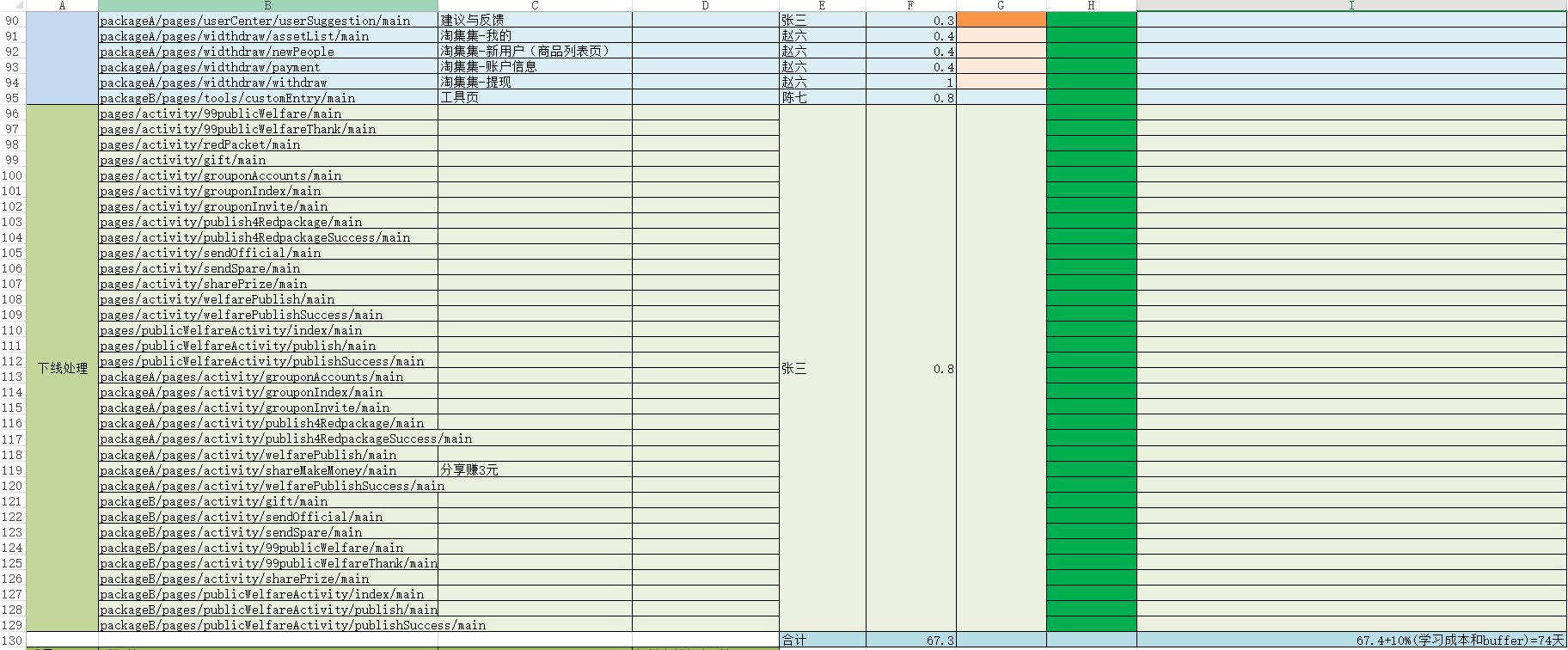The image size is (1568, 650).
Task: Click cell packageA/pages/widthdraw/assetList/main
Action: coord(268,35)
